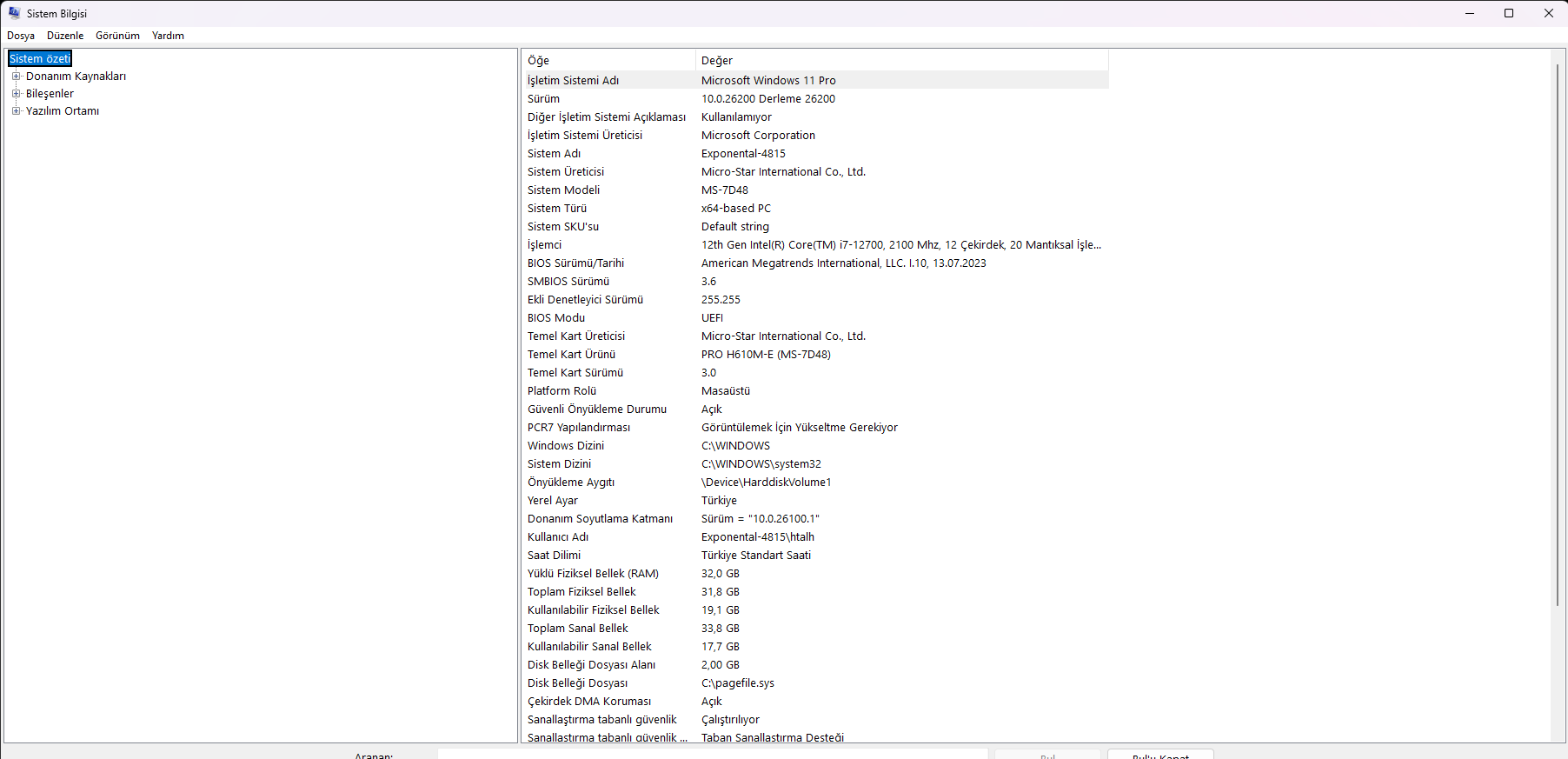
Task: Select Çekirdek DMA Koruması row label
Action: pyautogui.click(x=589, y=701)
